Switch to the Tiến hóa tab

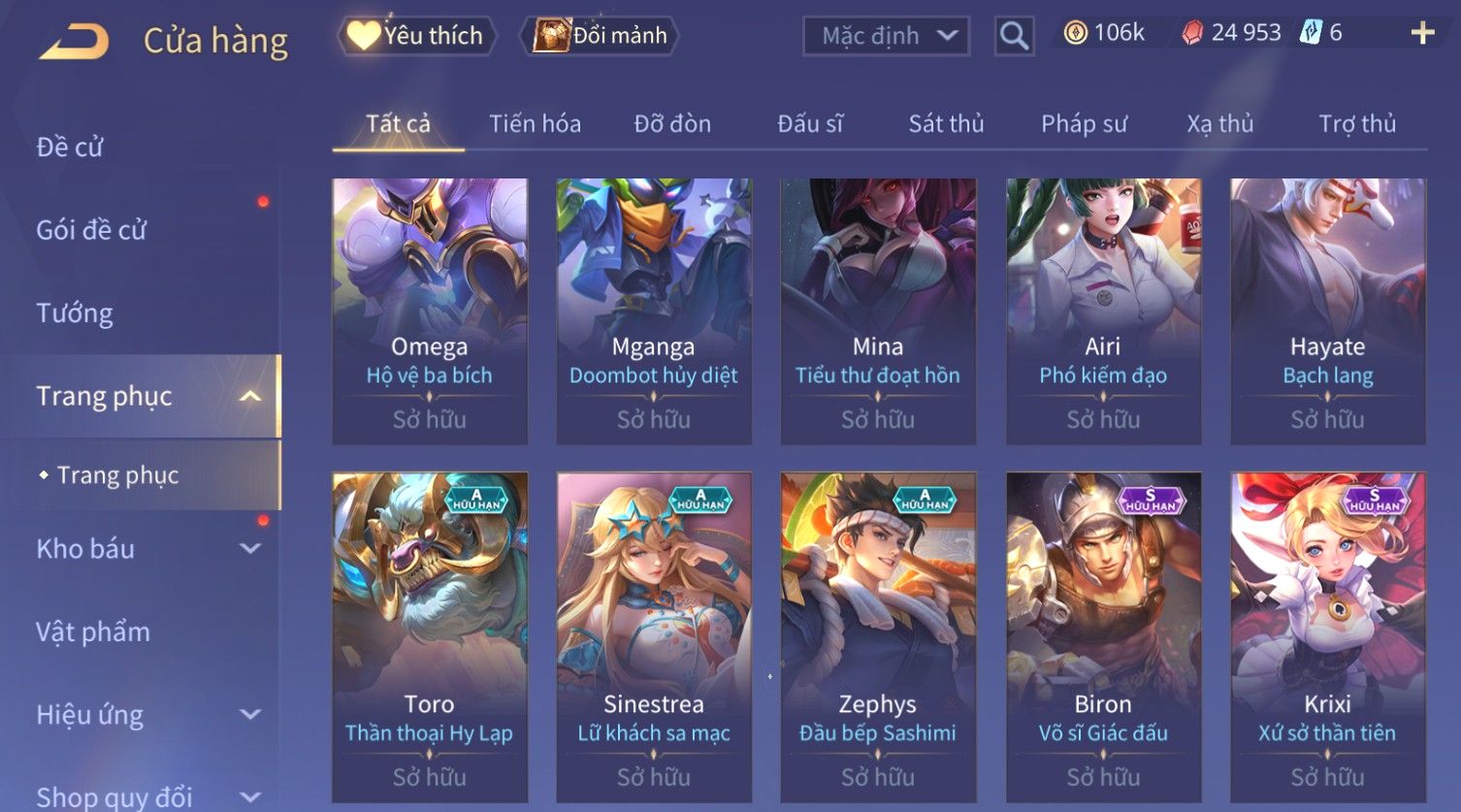(535, 123)
